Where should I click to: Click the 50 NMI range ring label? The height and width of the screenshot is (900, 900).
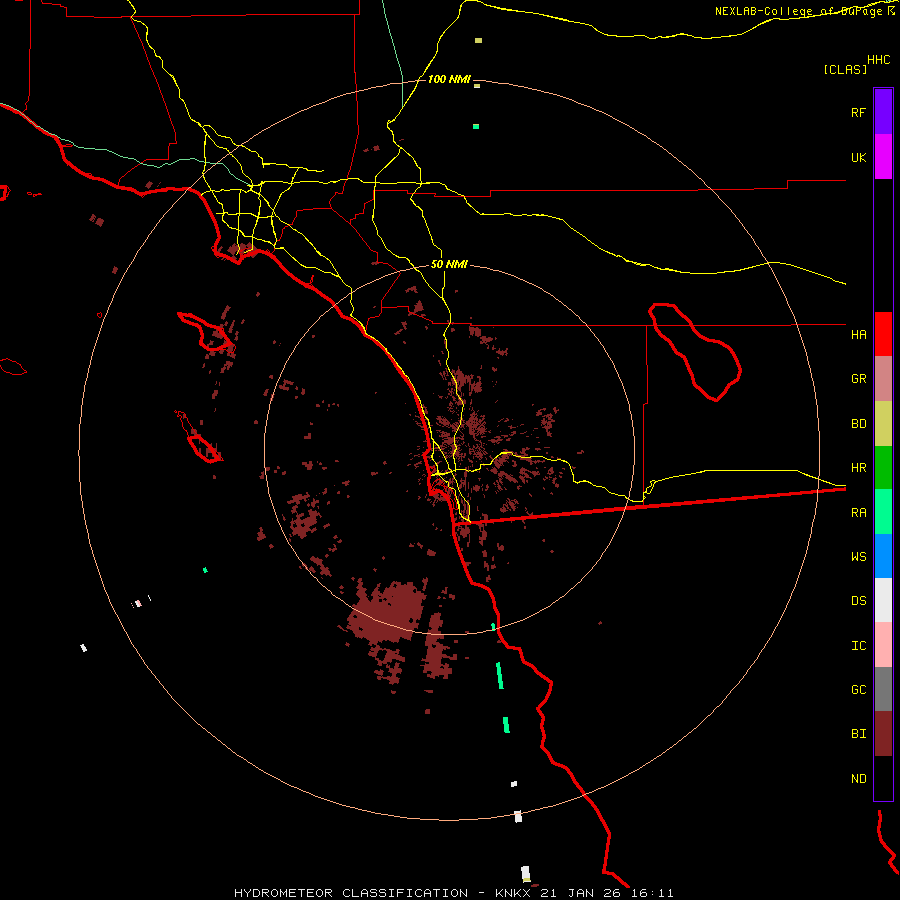click(449, 264)
